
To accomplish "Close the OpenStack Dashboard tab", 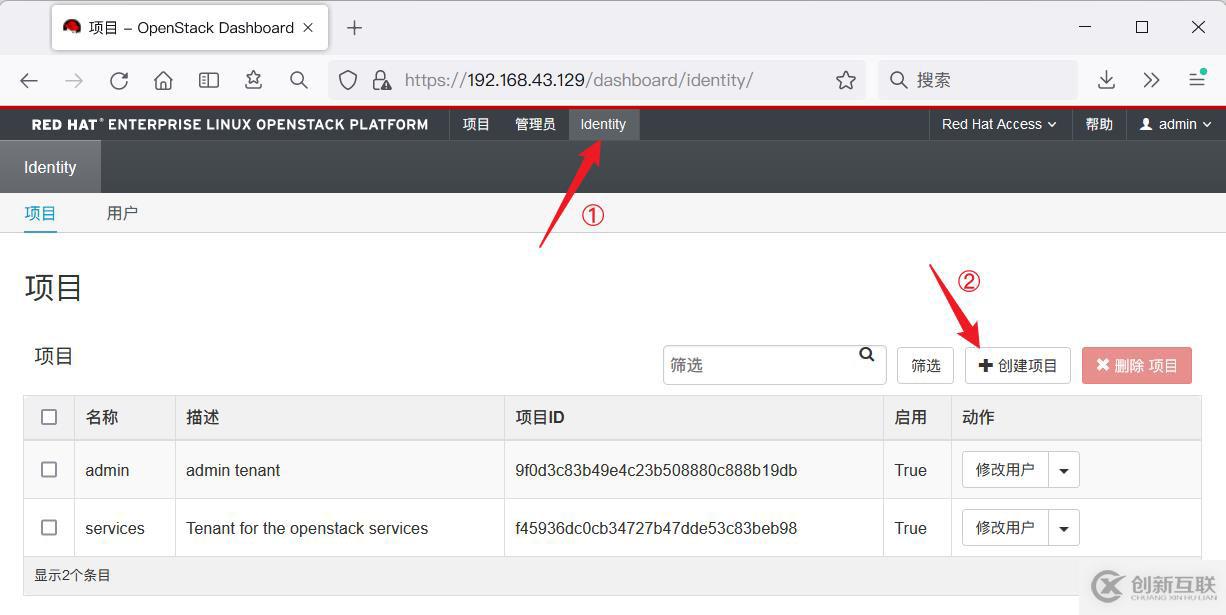I will 308,27.
